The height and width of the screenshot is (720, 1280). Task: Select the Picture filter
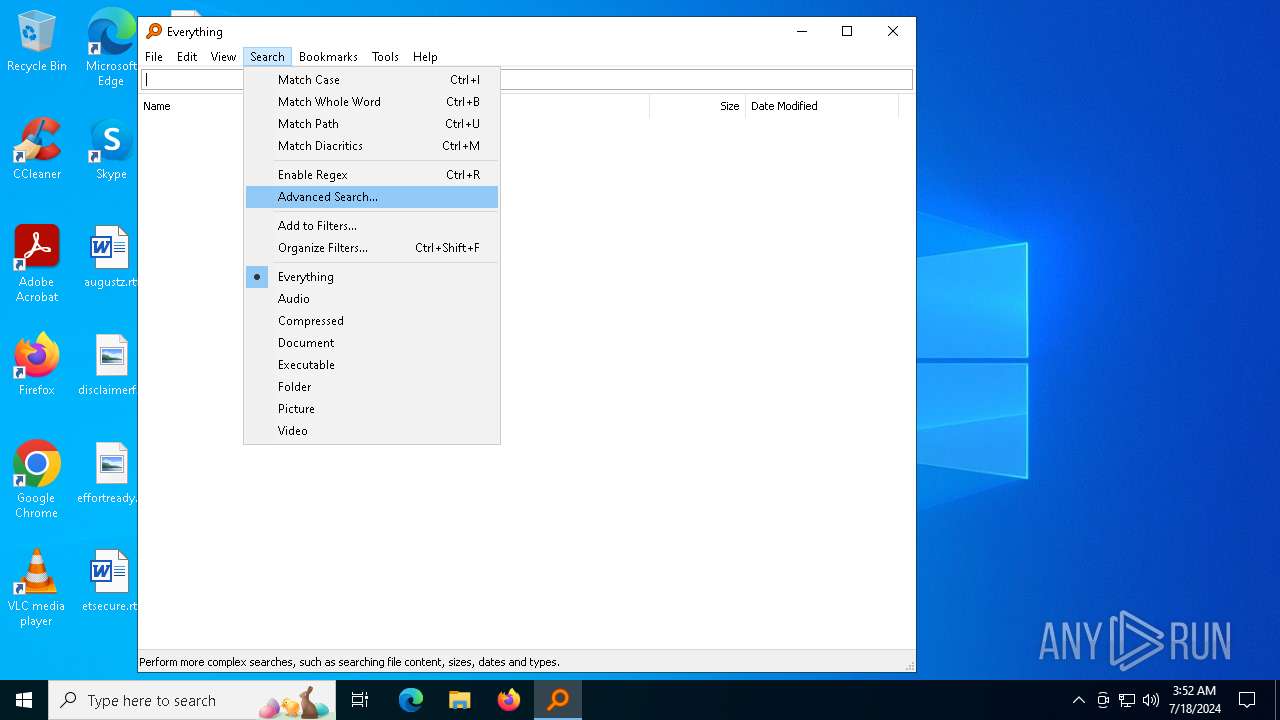point(372,409)
